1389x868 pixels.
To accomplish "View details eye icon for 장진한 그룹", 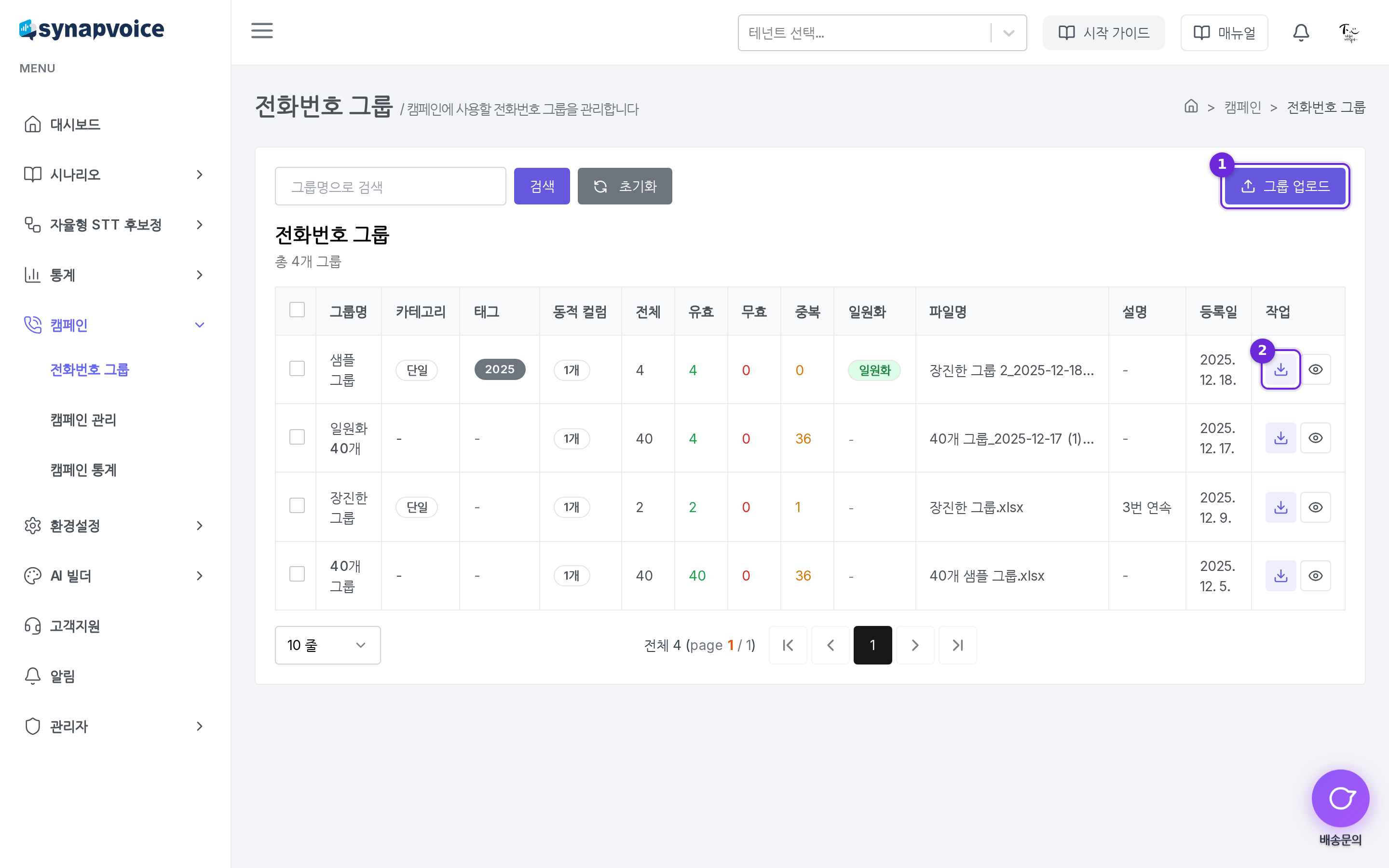I will pyautogui.click(x=1316, y=507).
